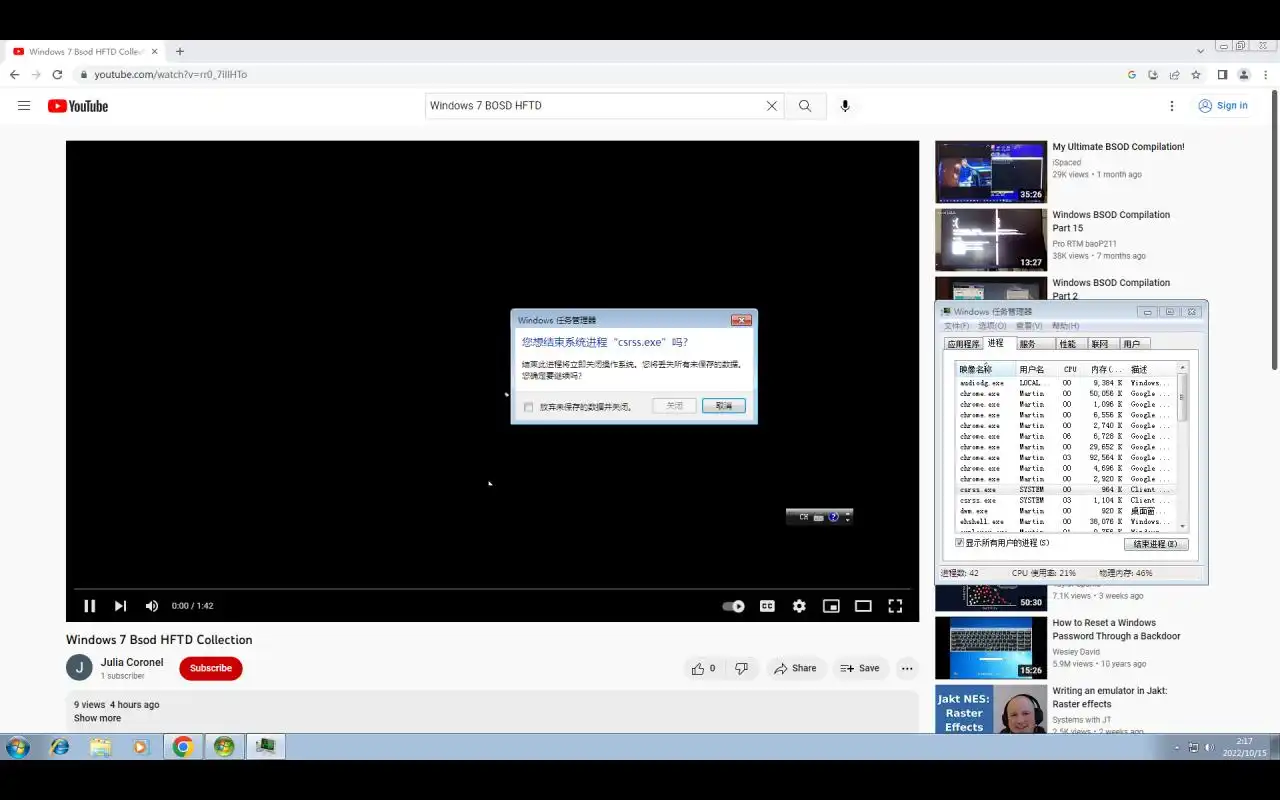This screenshot has width=1280, height=800.
Task: Save the video with the Save button
Action: (860, 668)
